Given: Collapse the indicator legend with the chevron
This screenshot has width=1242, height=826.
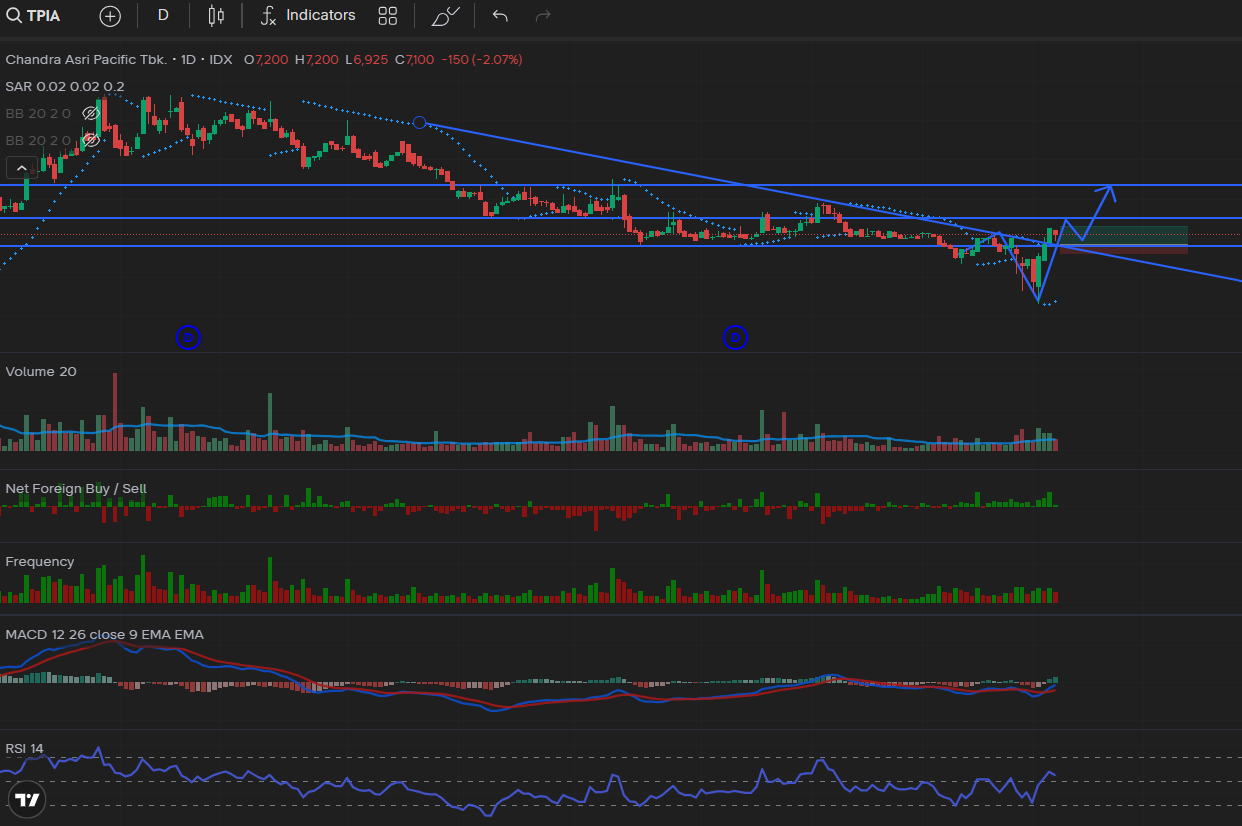Looking at the screenshot, I should [x=21, y=167].
